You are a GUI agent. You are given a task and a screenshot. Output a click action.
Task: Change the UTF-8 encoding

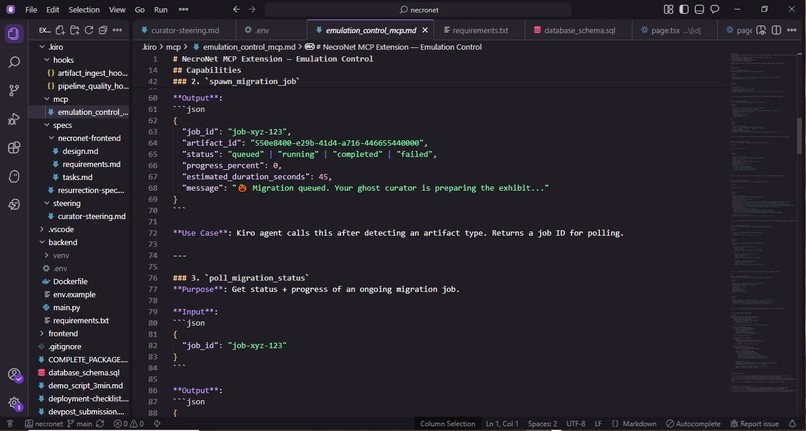coord(576,424)
